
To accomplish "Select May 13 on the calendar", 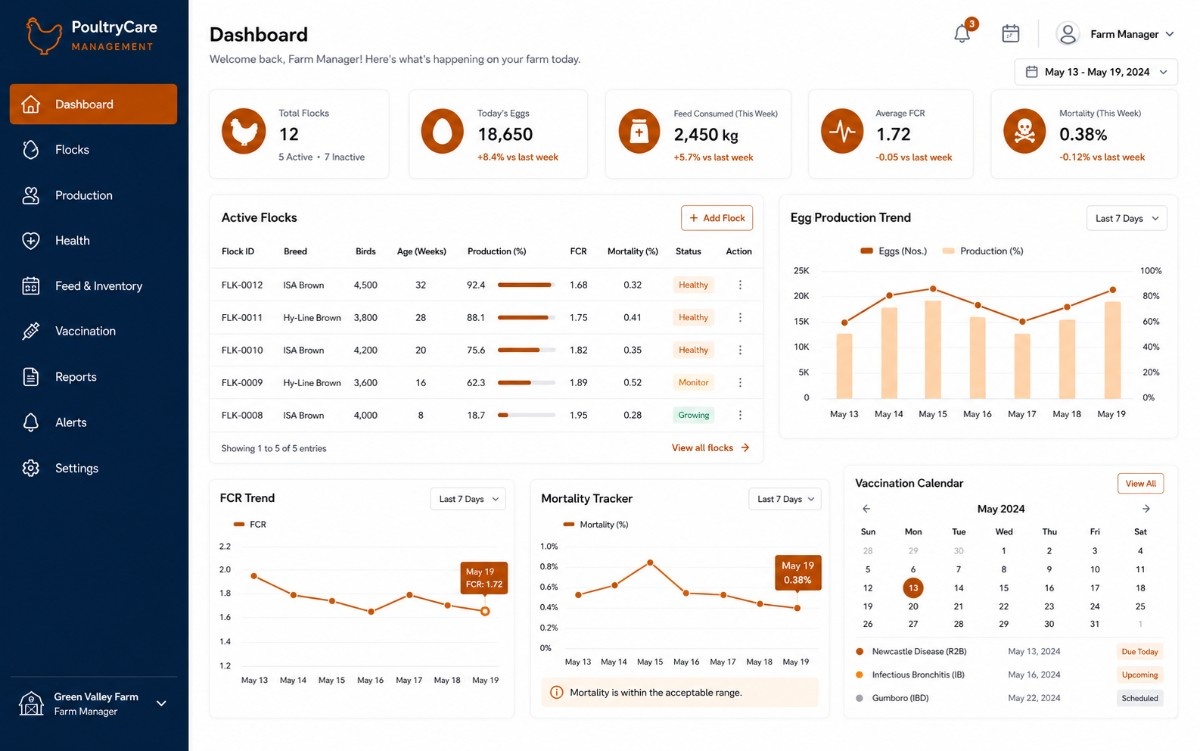I will pos(913,588).
